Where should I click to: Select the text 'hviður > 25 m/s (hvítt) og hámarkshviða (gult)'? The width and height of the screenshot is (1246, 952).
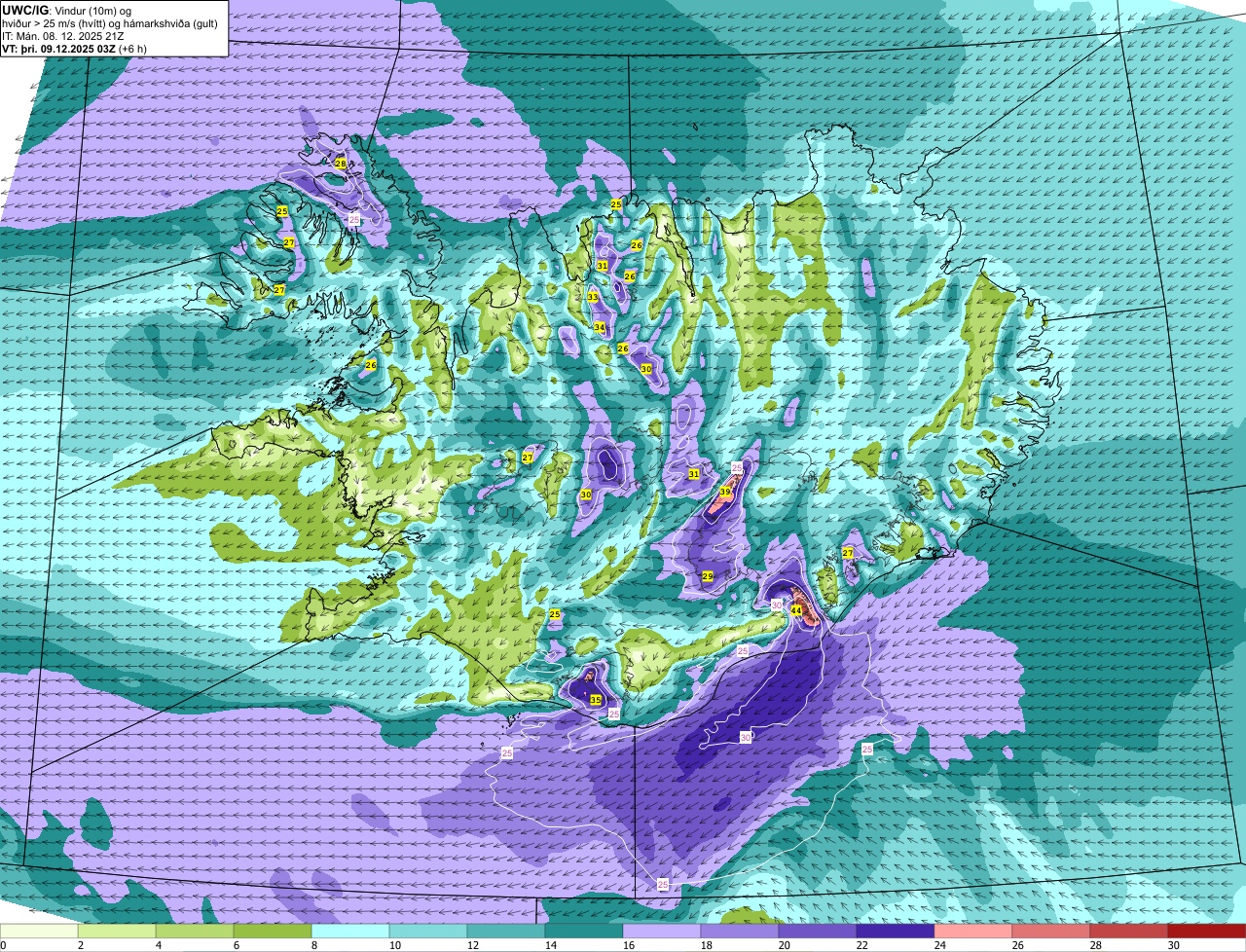(110, 22)
